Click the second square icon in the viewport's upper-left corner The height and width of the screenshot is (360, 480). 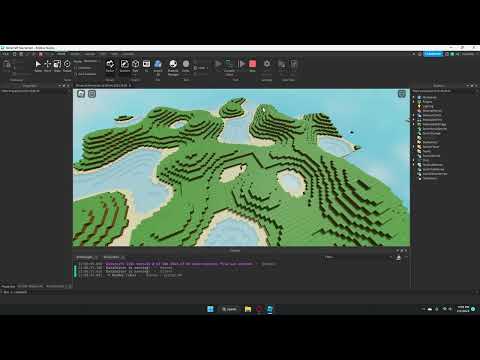[92, 94]
